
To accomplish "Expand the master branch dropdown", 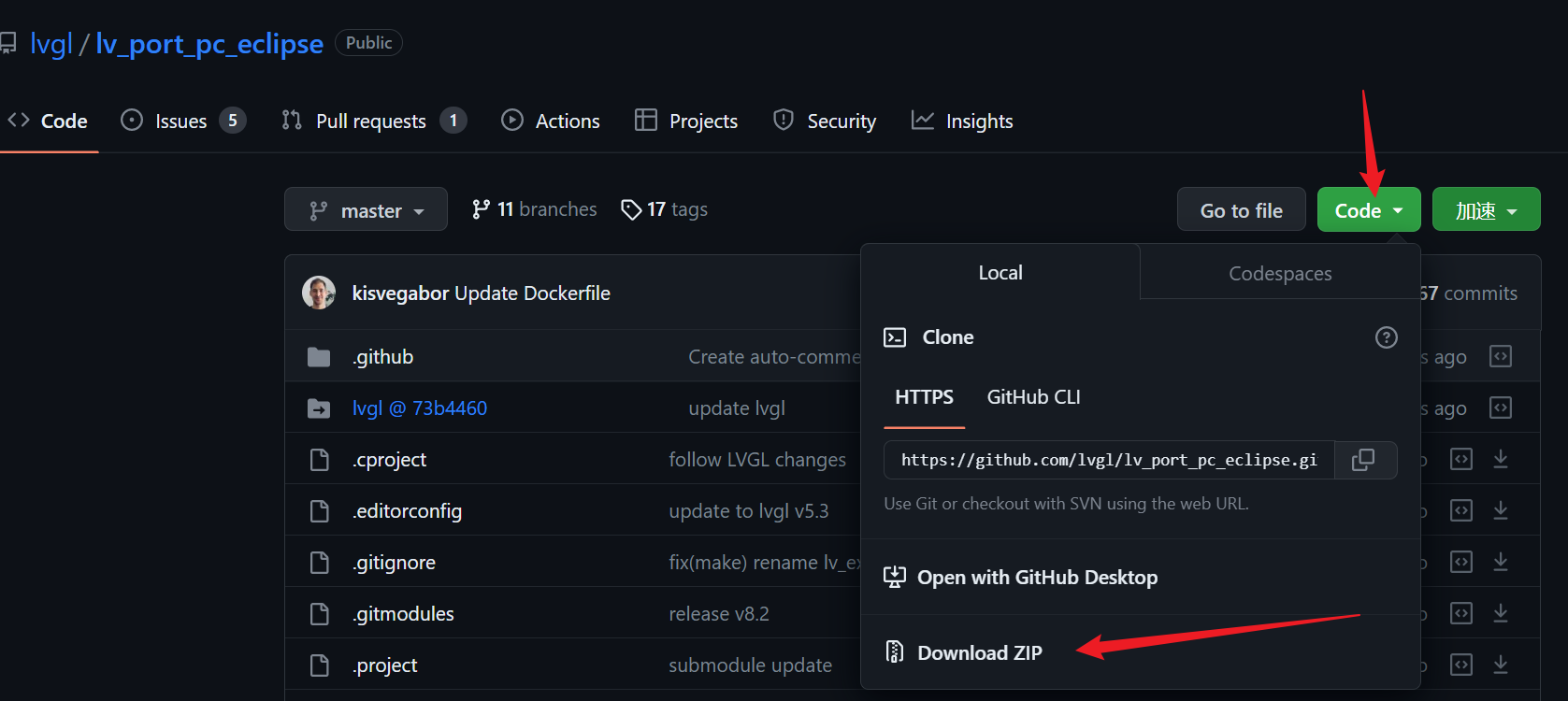I will (366, 209).
